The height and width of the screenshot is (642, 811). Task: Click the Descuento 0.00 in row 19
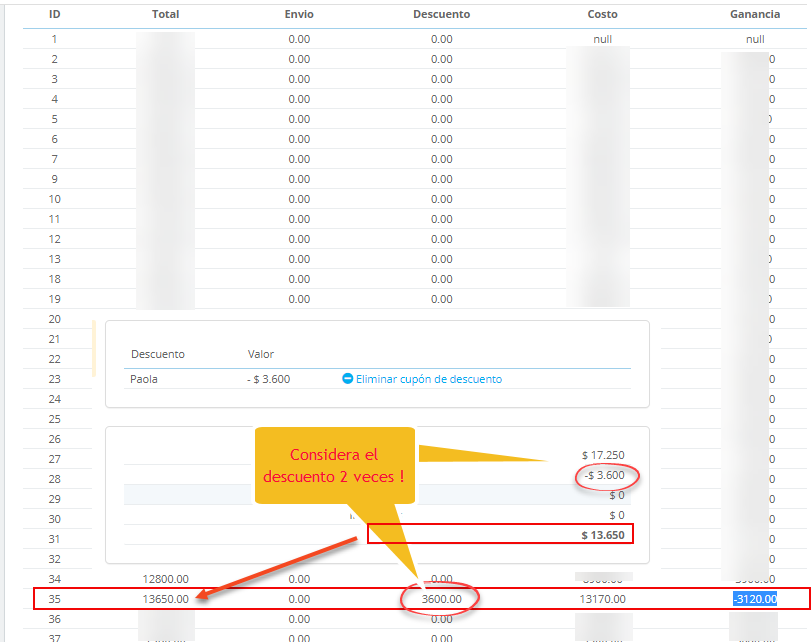442,299
